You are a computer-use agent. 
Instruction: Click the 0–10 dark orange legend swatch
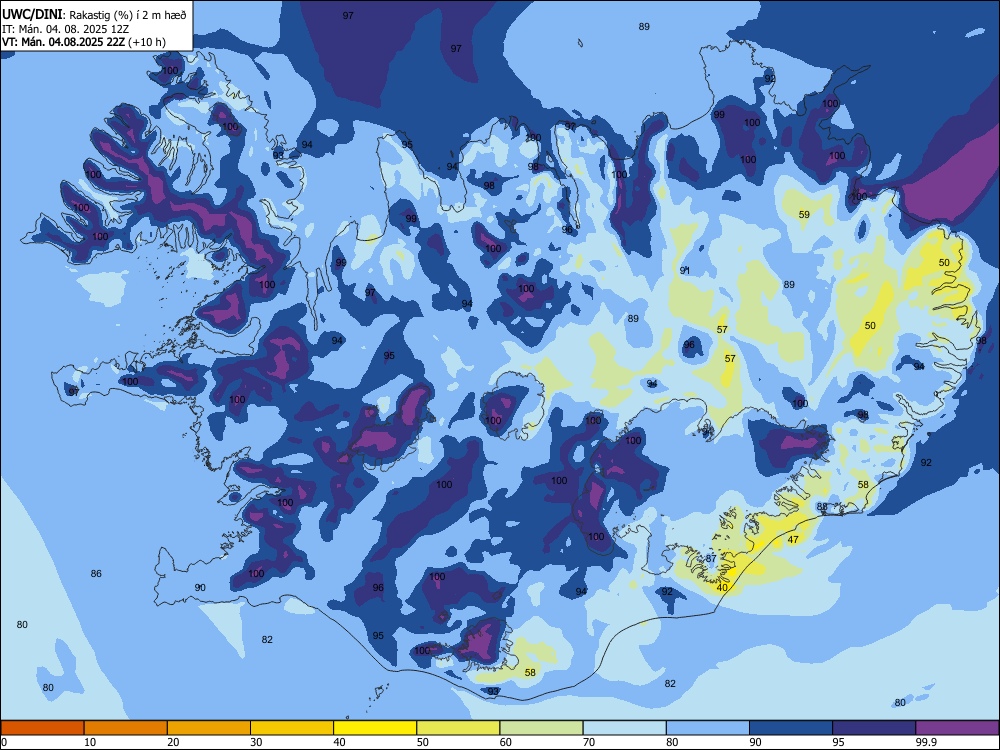pyautogui.click(x=43, y=728)
